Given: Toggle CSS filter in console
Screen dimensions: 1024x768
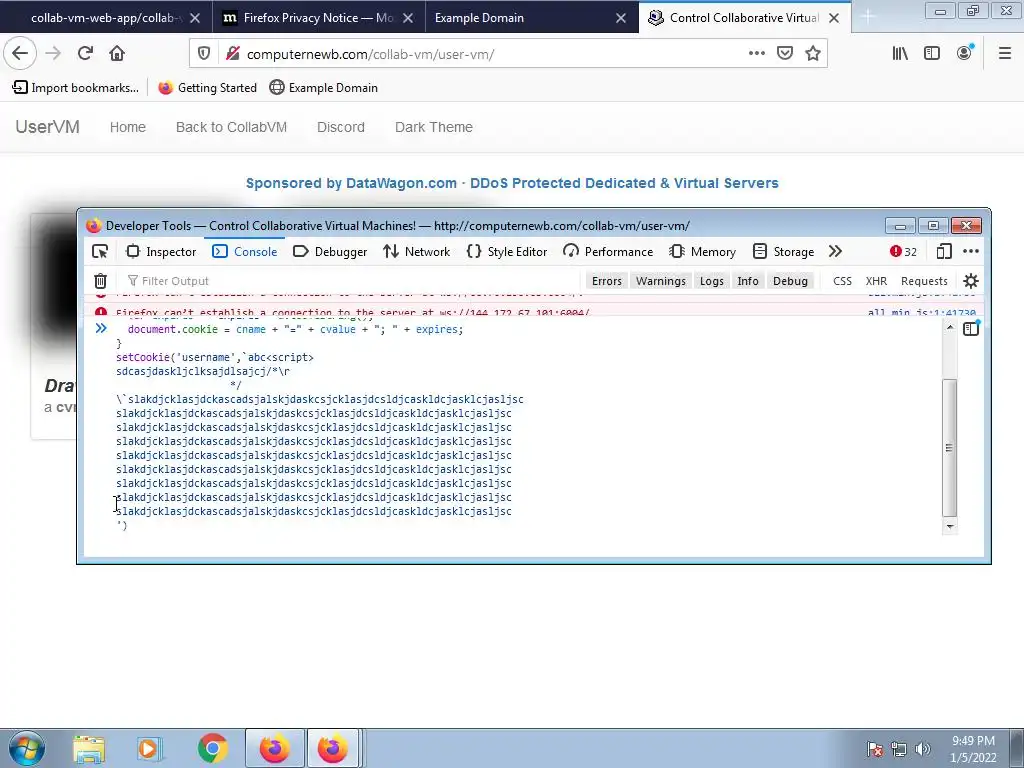Looking at the screenshot, I should [842, 281].
